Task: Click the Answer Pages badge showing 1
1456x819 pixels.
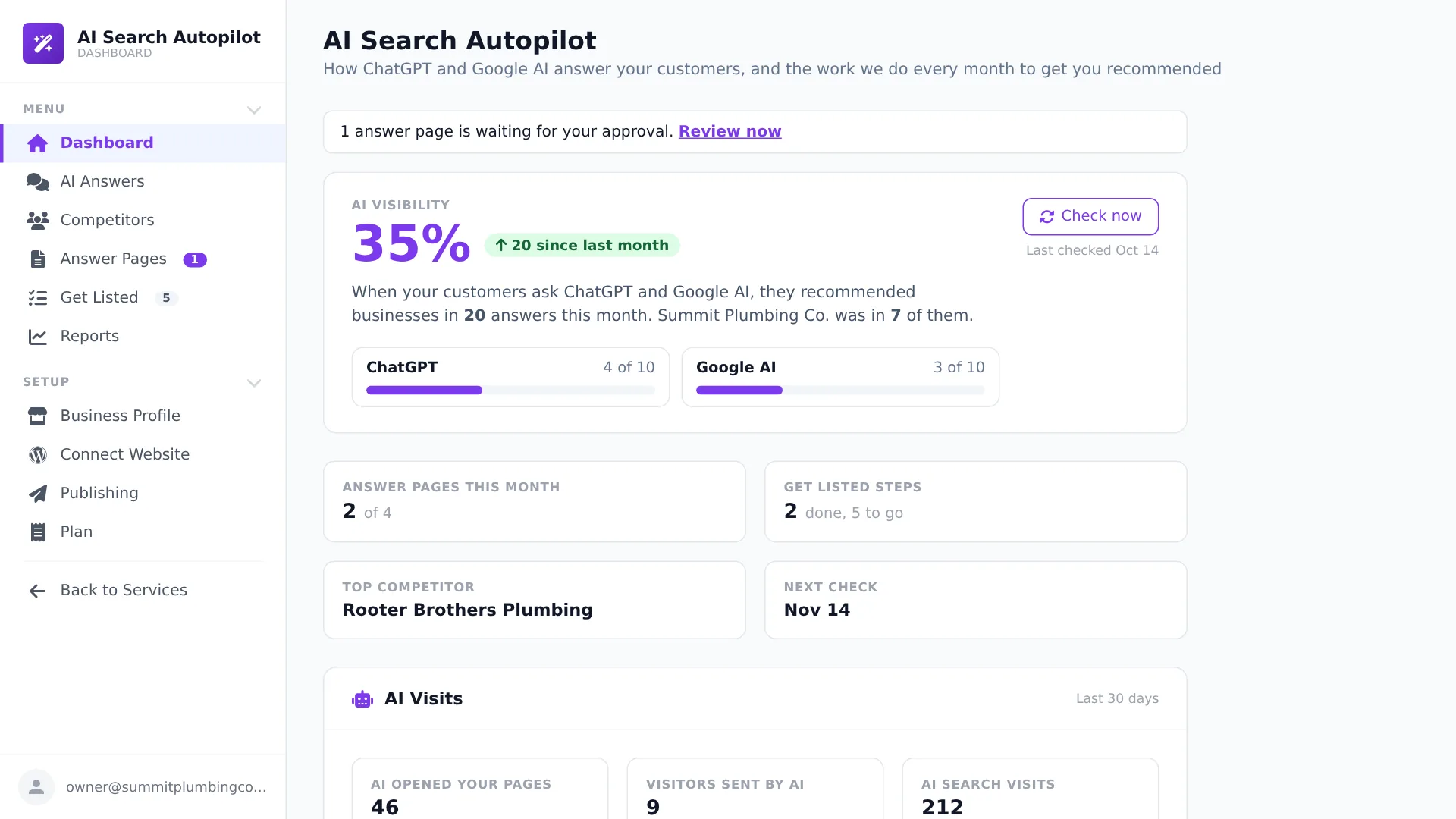Action: pyautogui.click(x=195, y=259)
